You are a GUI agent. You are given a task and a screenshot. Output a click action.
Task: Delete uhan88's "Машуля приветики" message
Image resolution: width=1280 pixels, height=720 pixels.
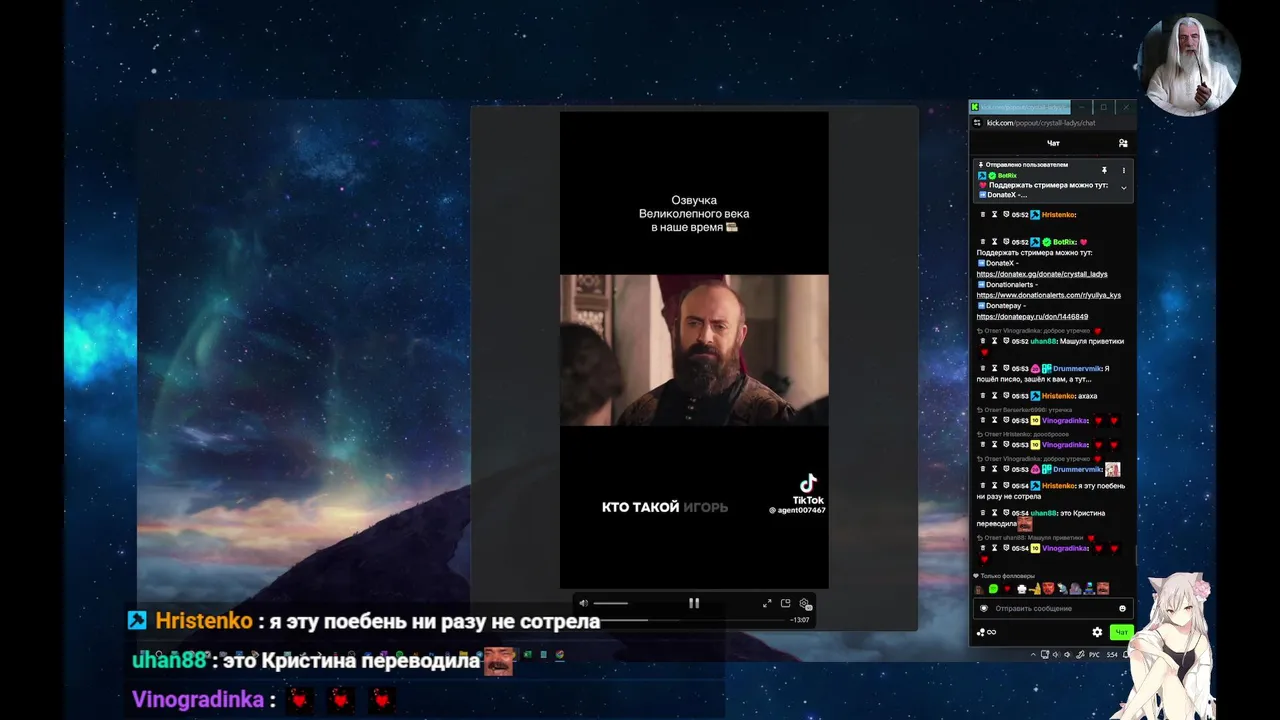pyautogui.click(x=983, y=341)
